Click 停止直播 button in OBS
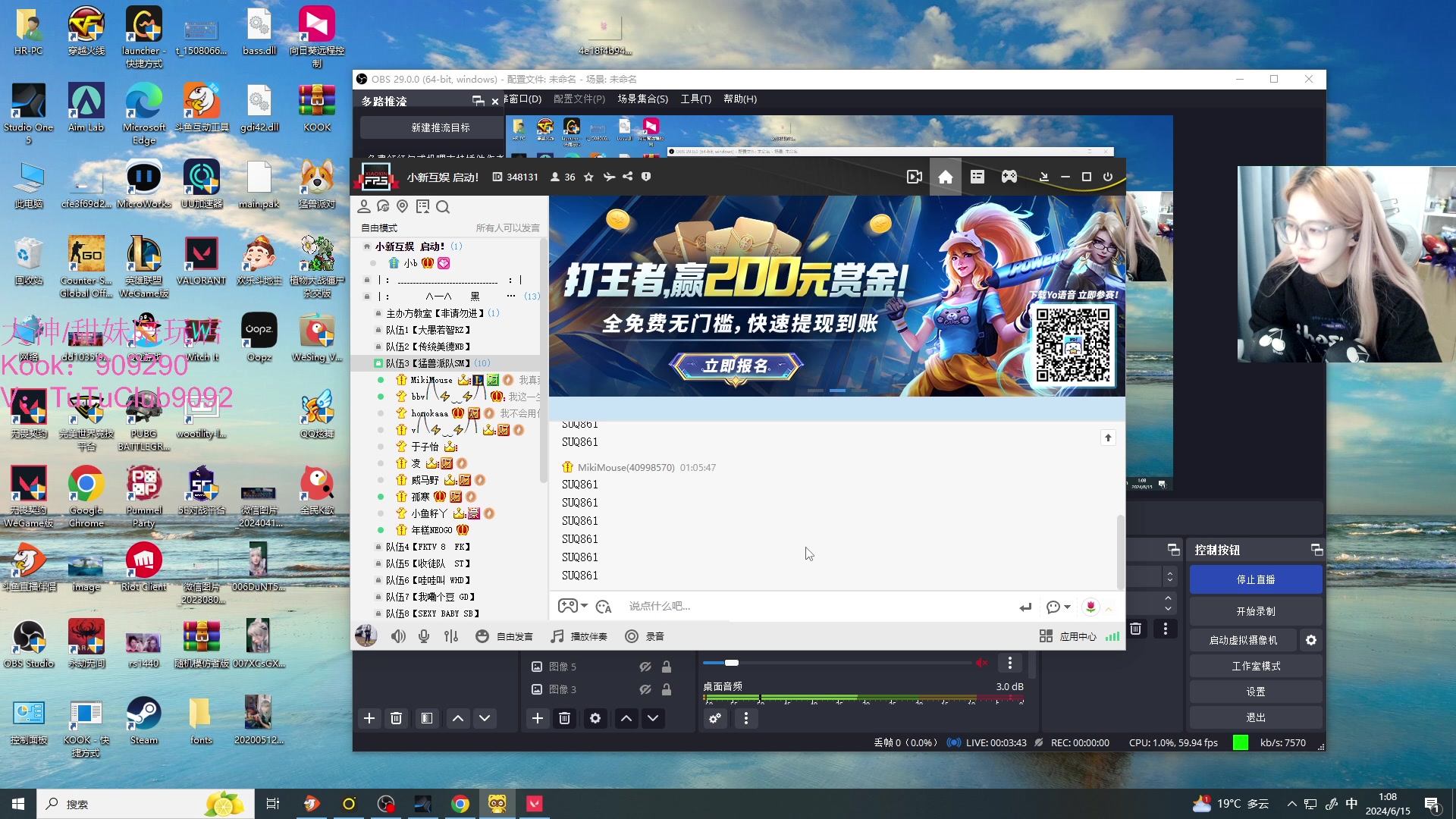The image size is (1456, 819). click(1256, 579)
